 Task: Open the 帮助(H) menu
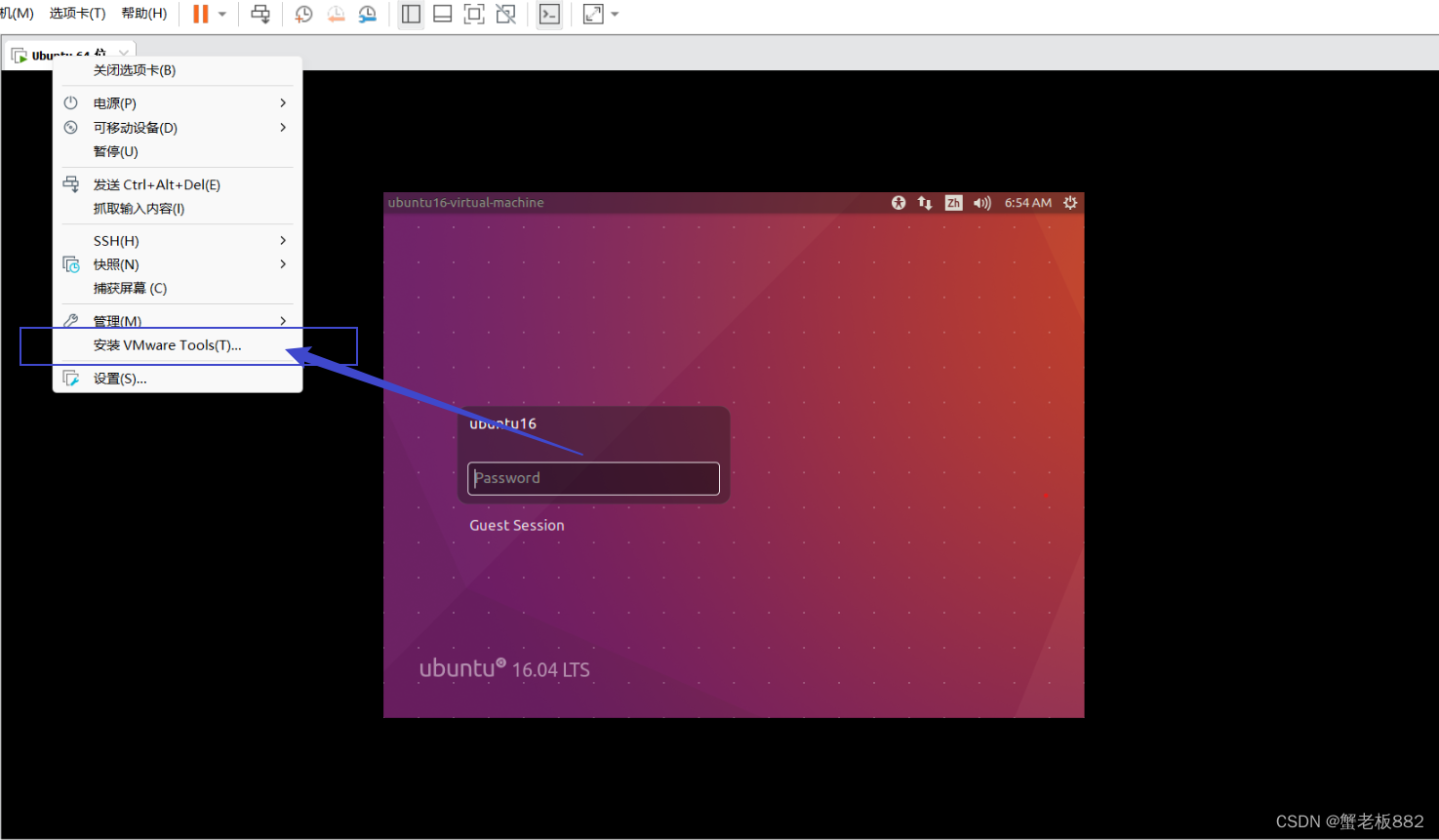click(x=144, y=14)
